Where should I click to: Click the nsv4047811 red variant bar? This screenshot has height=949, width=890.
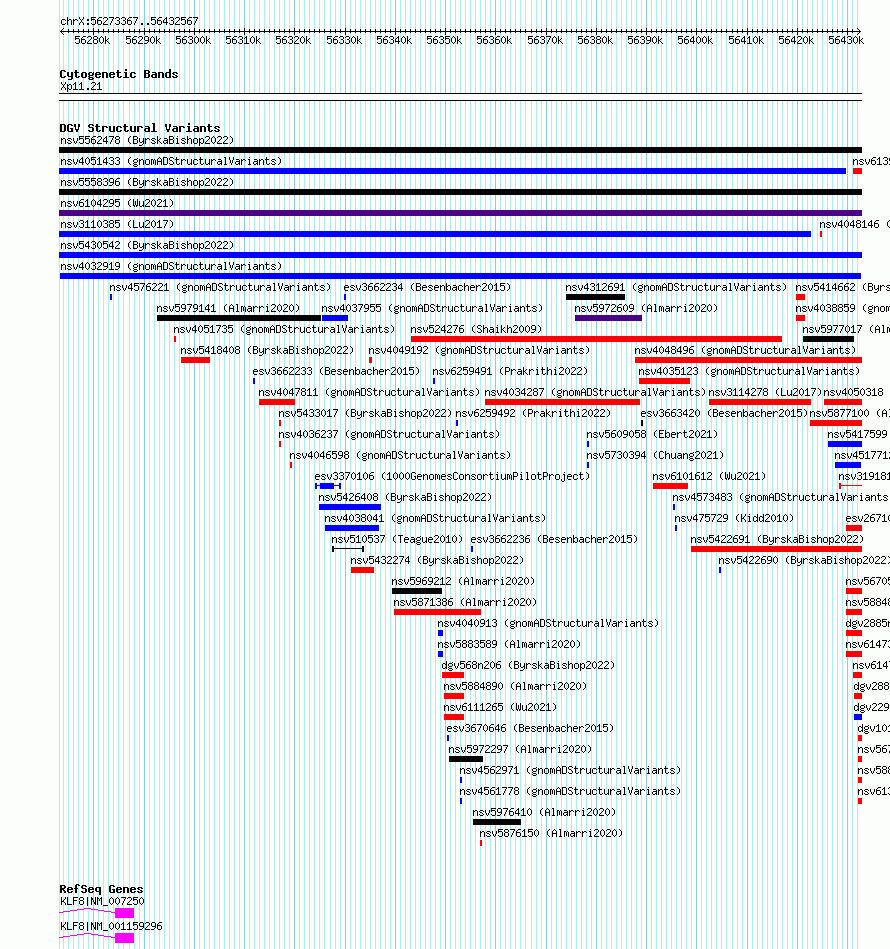point(277,402)
